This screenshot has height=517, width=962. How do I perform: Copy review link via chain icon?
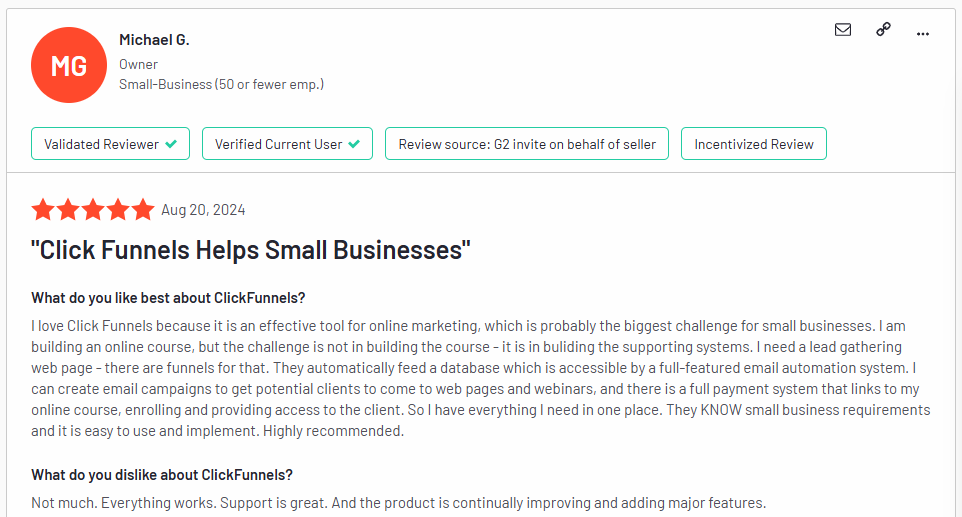point(883,29)
